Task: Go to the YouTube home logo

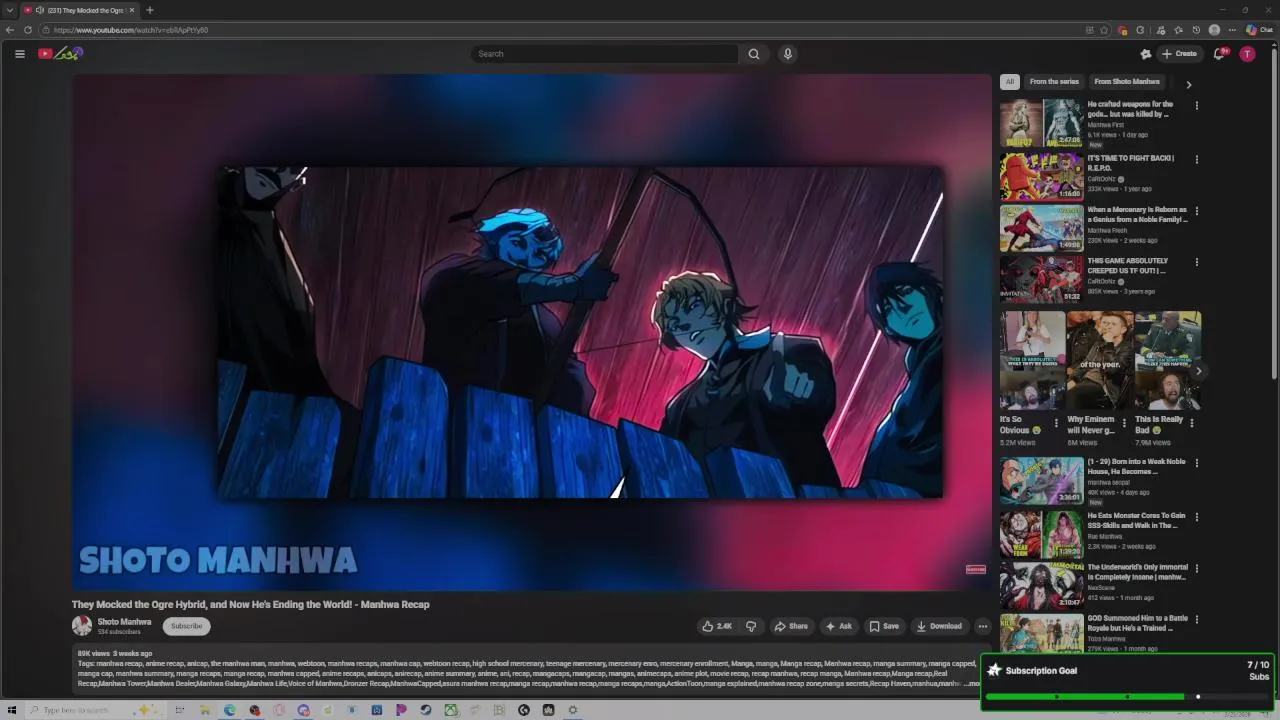Action: pyautogui.click(x=60, y=54)
